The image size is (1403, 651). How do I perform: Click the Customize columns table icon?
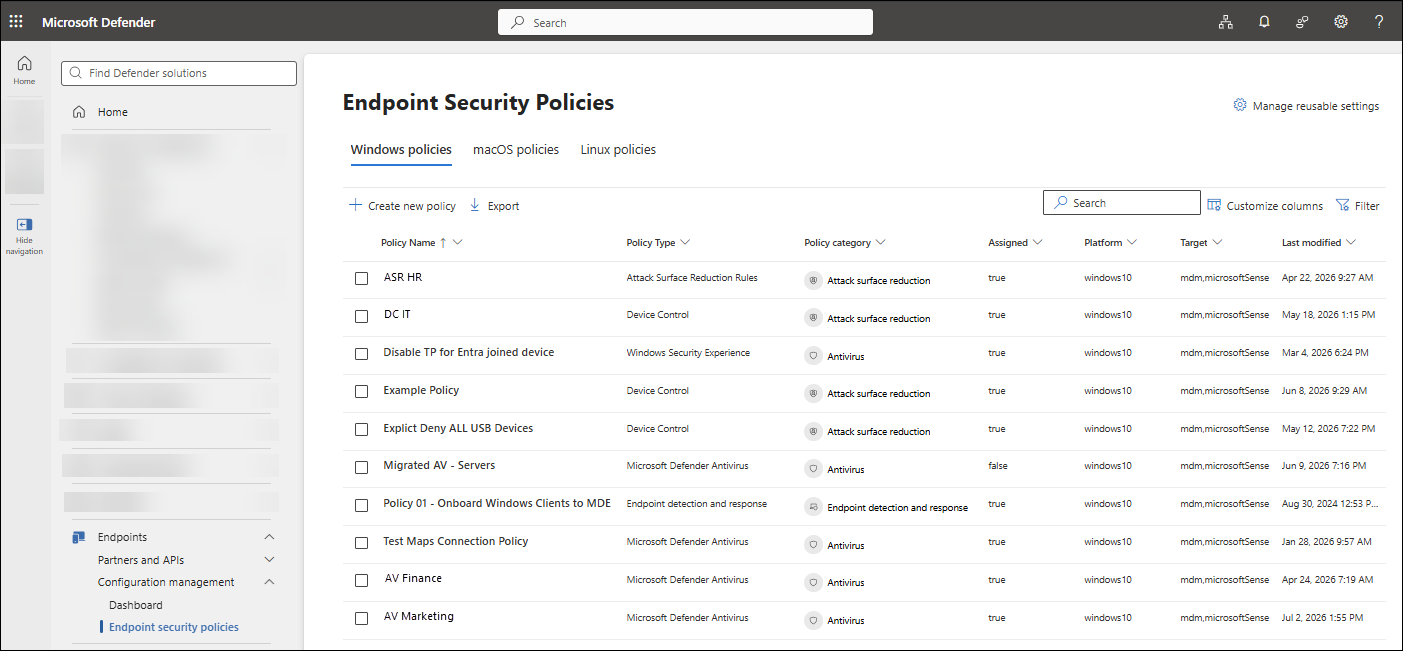coord(1214,205)
